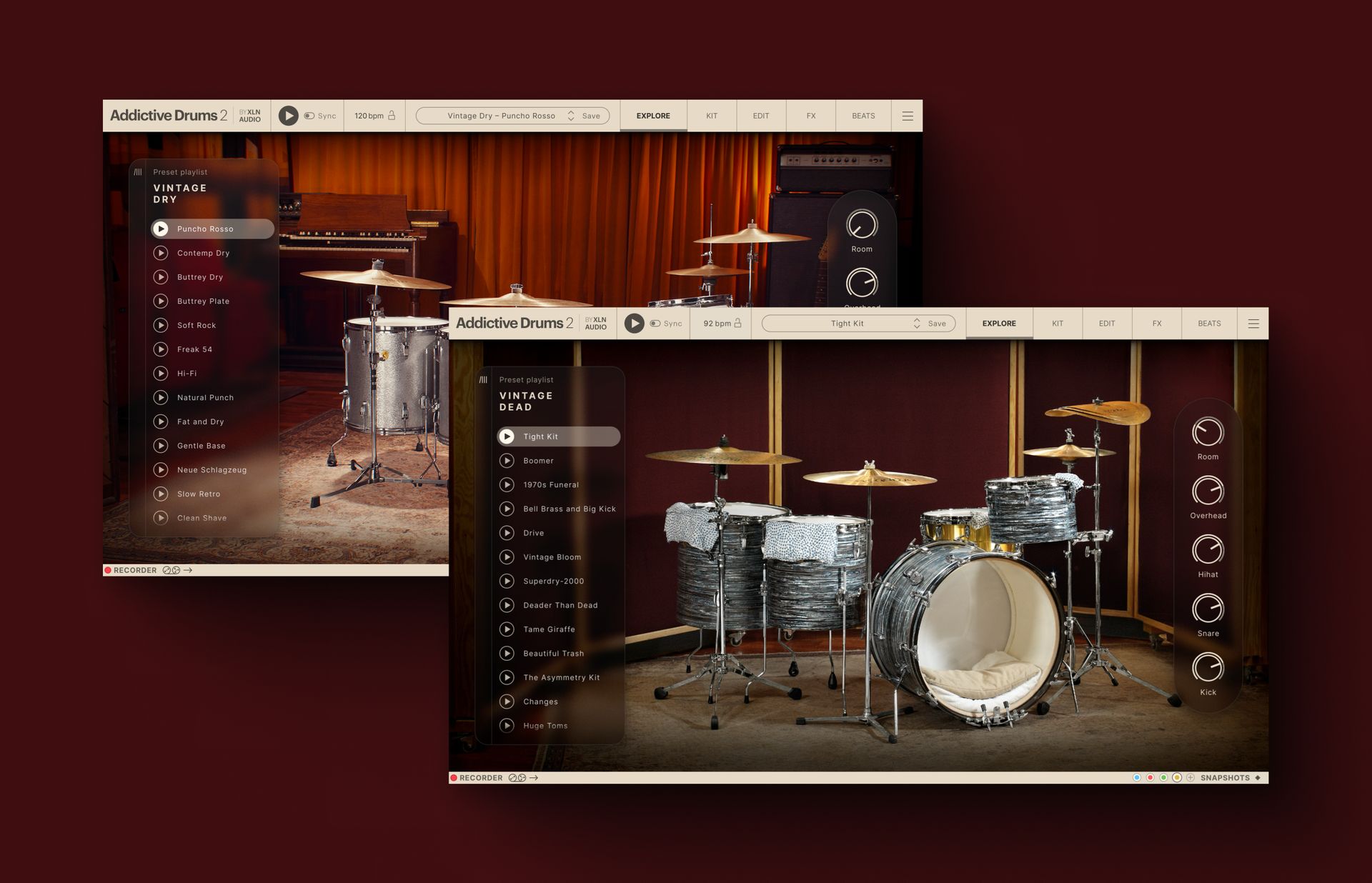
Task: Click the 120 bpm lock icon
Action: (392, 116)
